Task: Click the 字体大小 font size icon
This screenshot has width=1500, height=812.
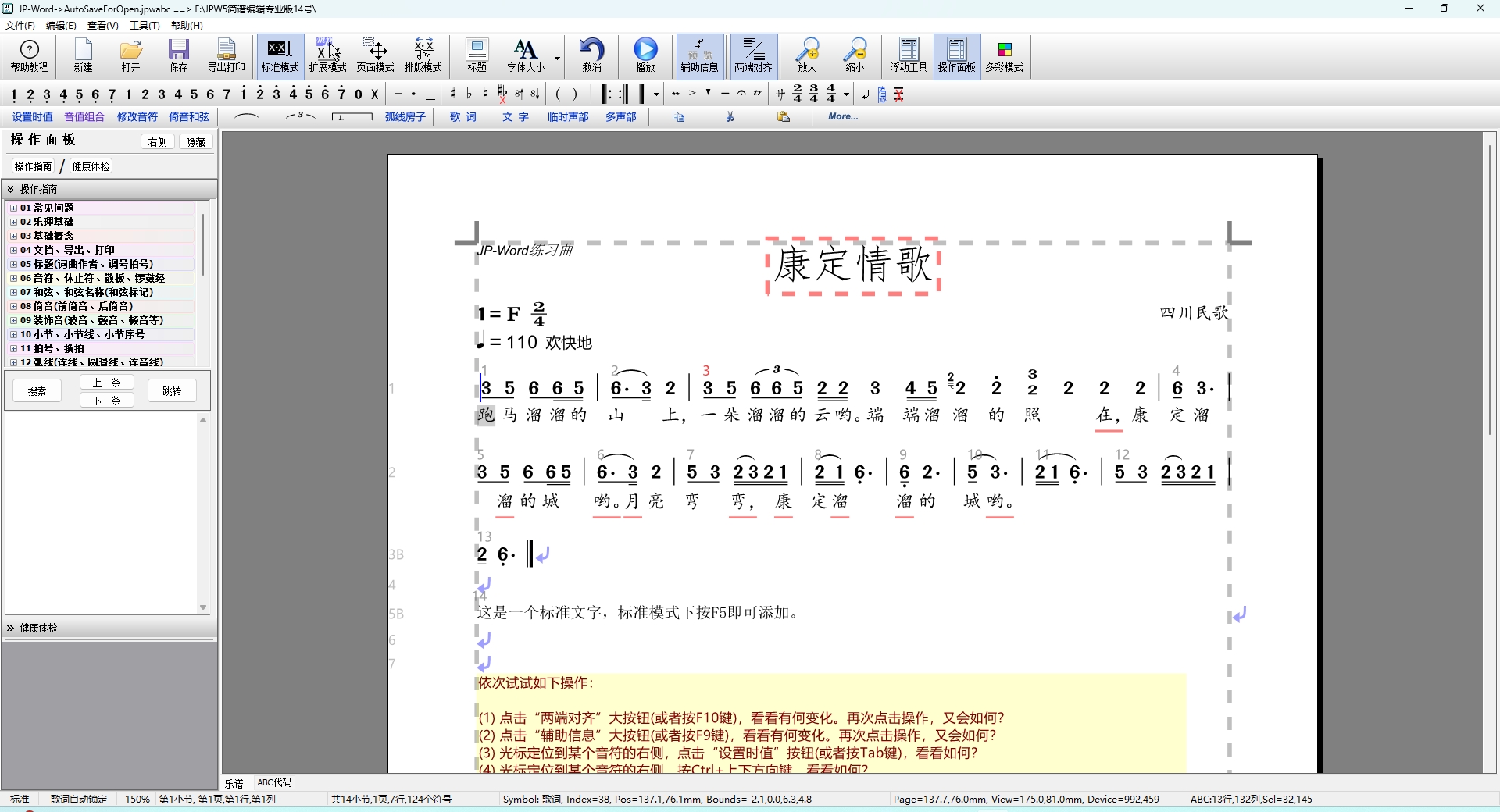Action: point(526,56)
